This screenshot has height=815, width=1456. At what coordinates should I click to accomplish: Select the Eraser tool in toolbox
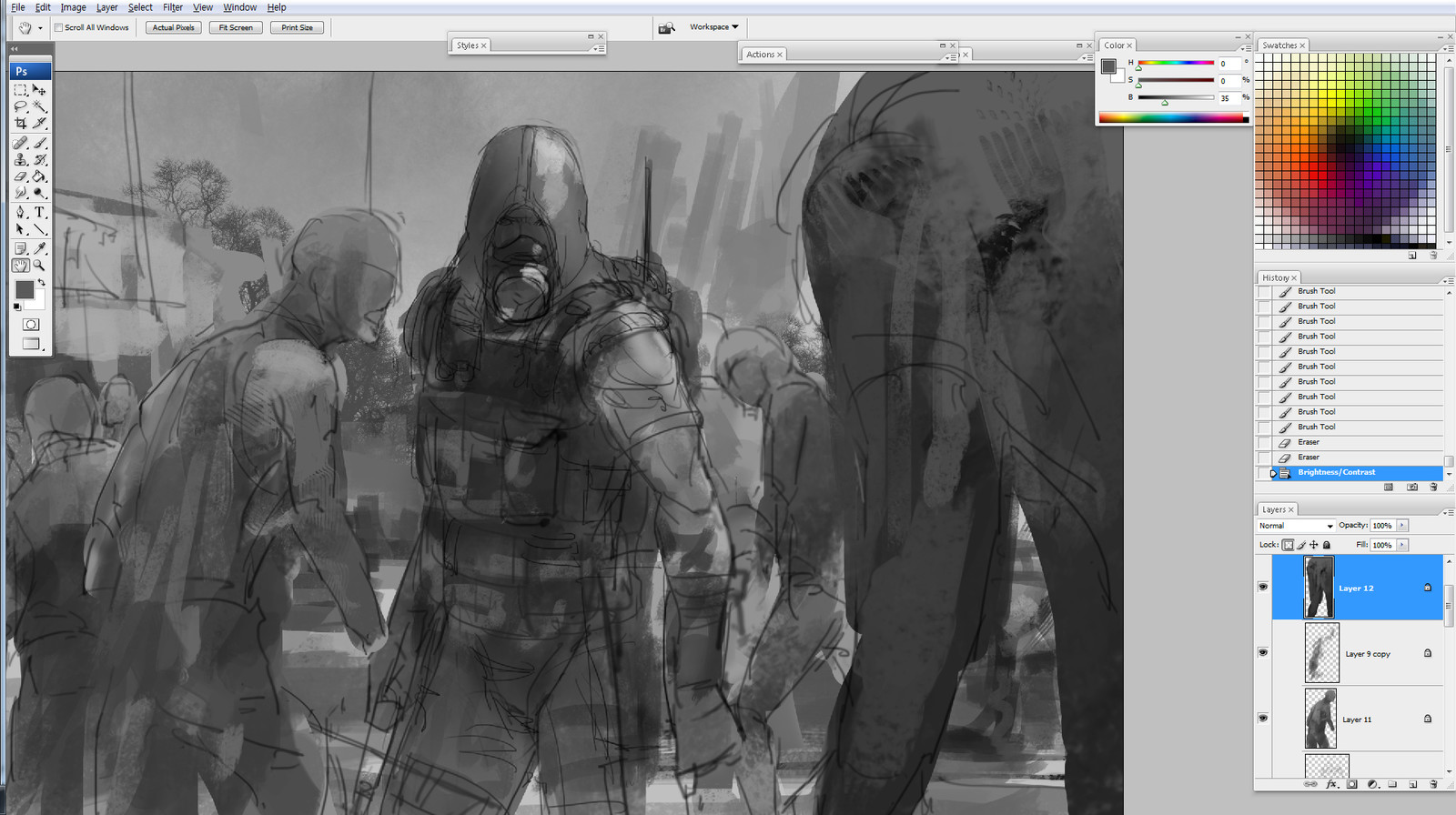[x=20, y=176]
